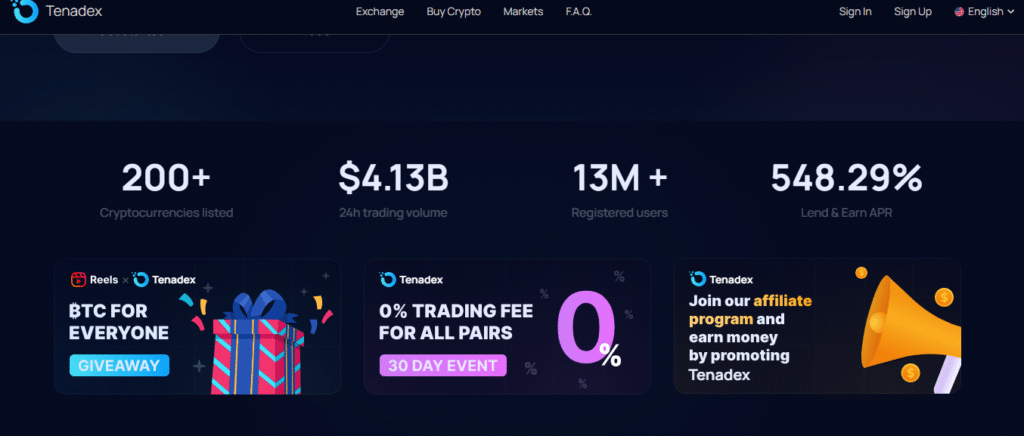Open the Exchange menu item

click(x=379, y=12)
